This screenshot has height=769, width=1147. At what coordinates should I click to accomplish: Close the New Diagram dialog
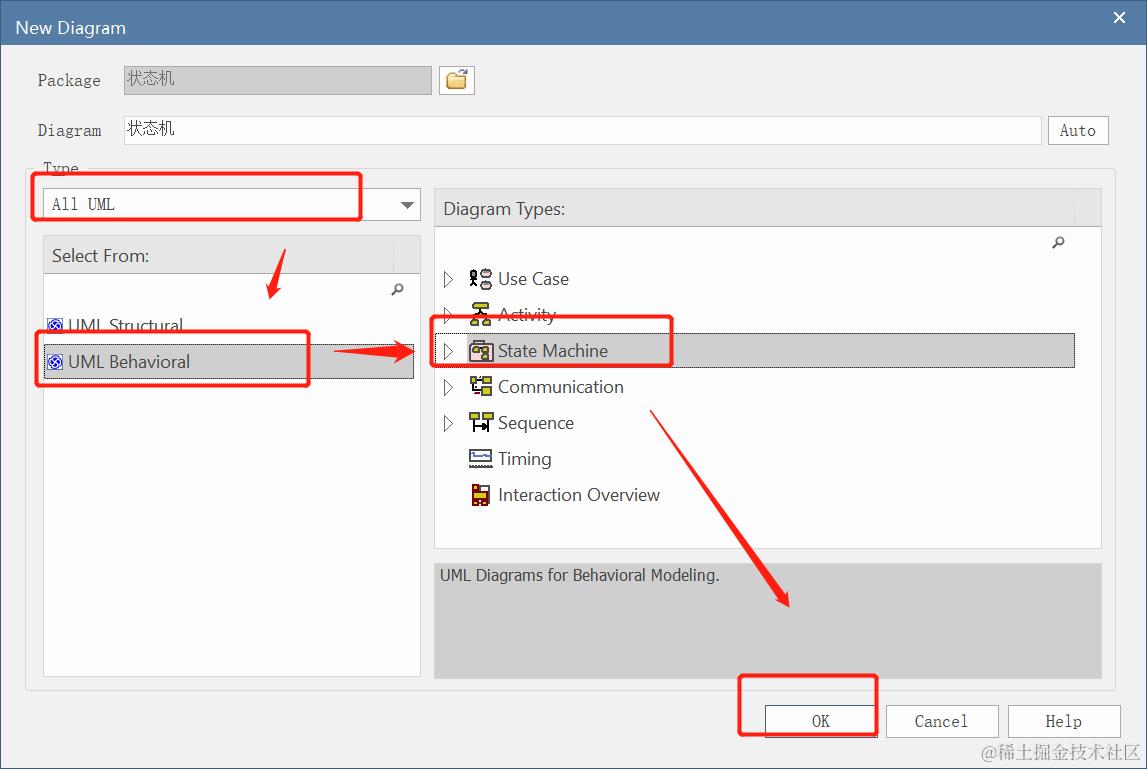(1119, 18)
